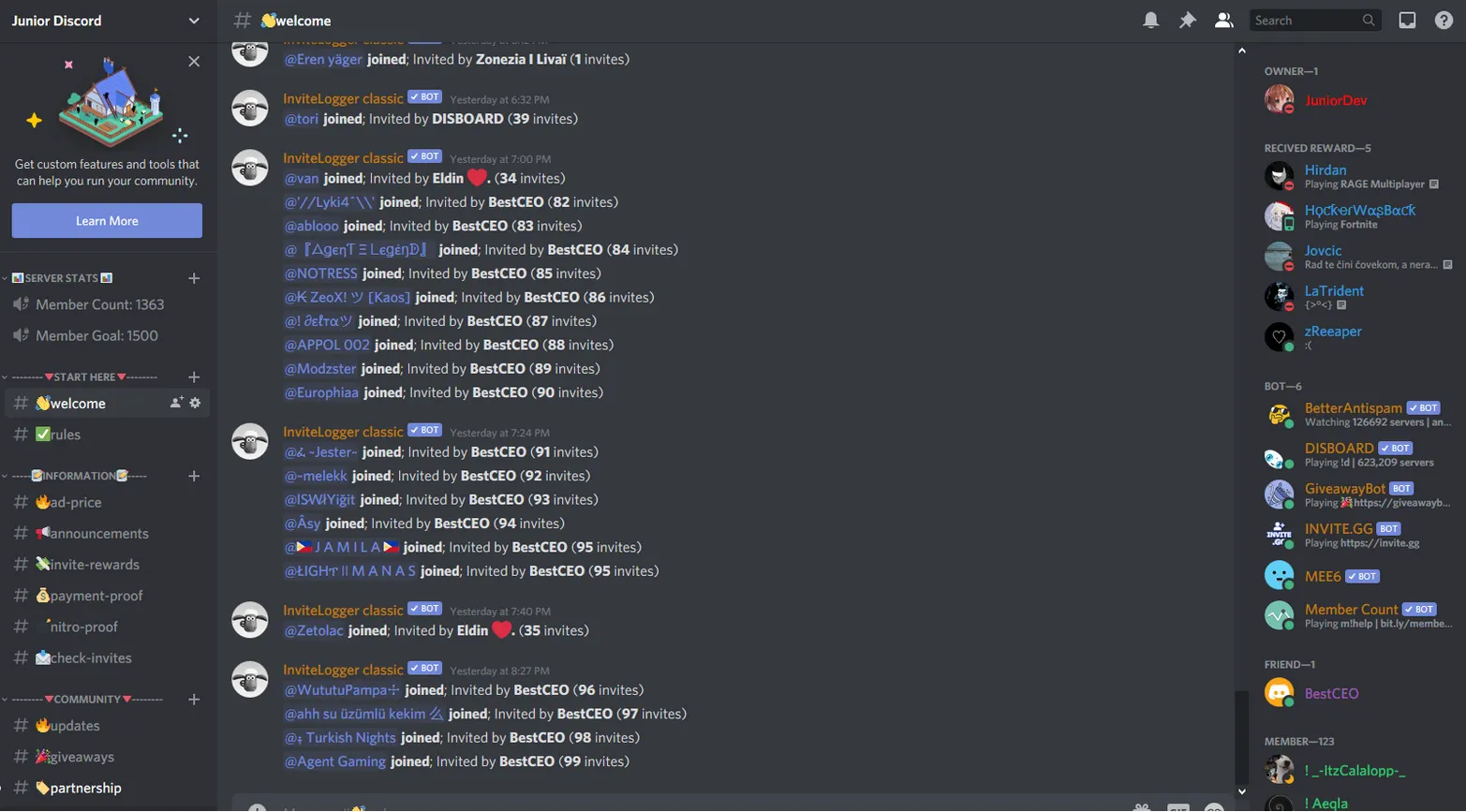Edit welcome channel settings gear
Viewport: 1466px width, 812px height.
pyautogui.click(x=195, y=403)
